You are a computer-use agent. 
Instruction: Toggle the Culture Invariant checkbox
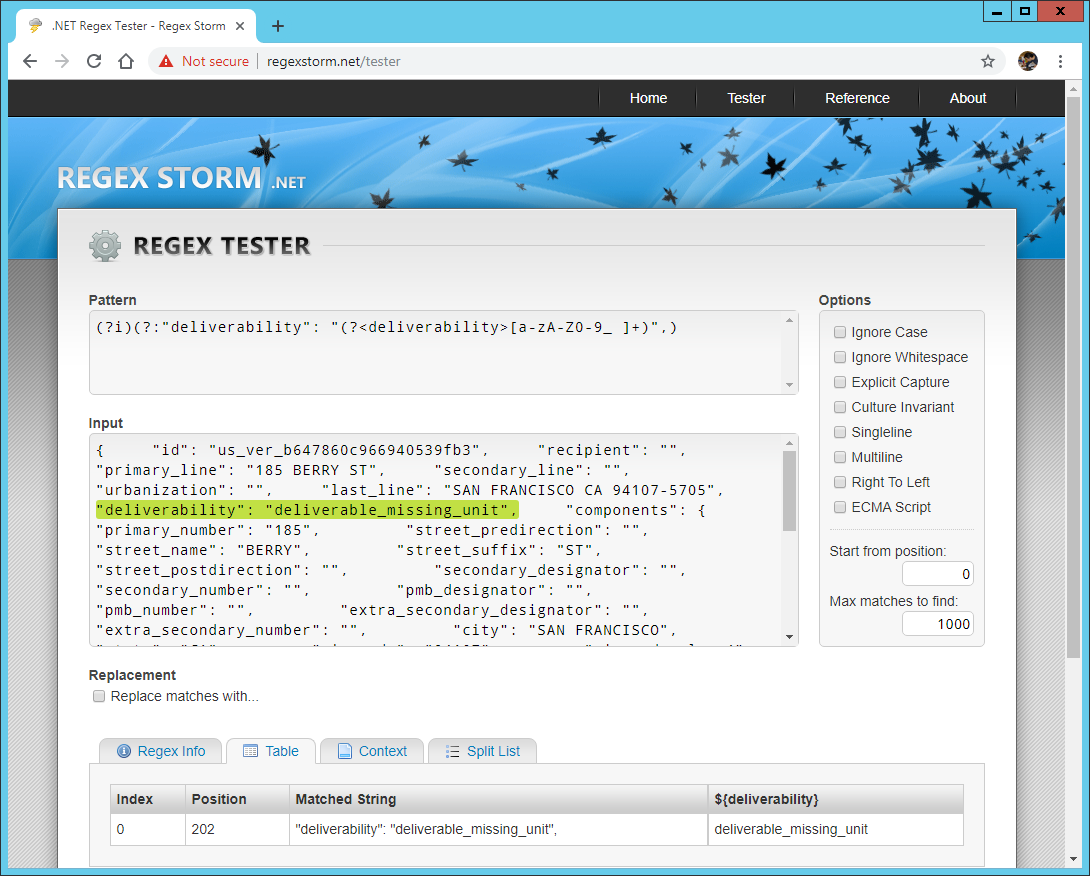tap(840, 407)
